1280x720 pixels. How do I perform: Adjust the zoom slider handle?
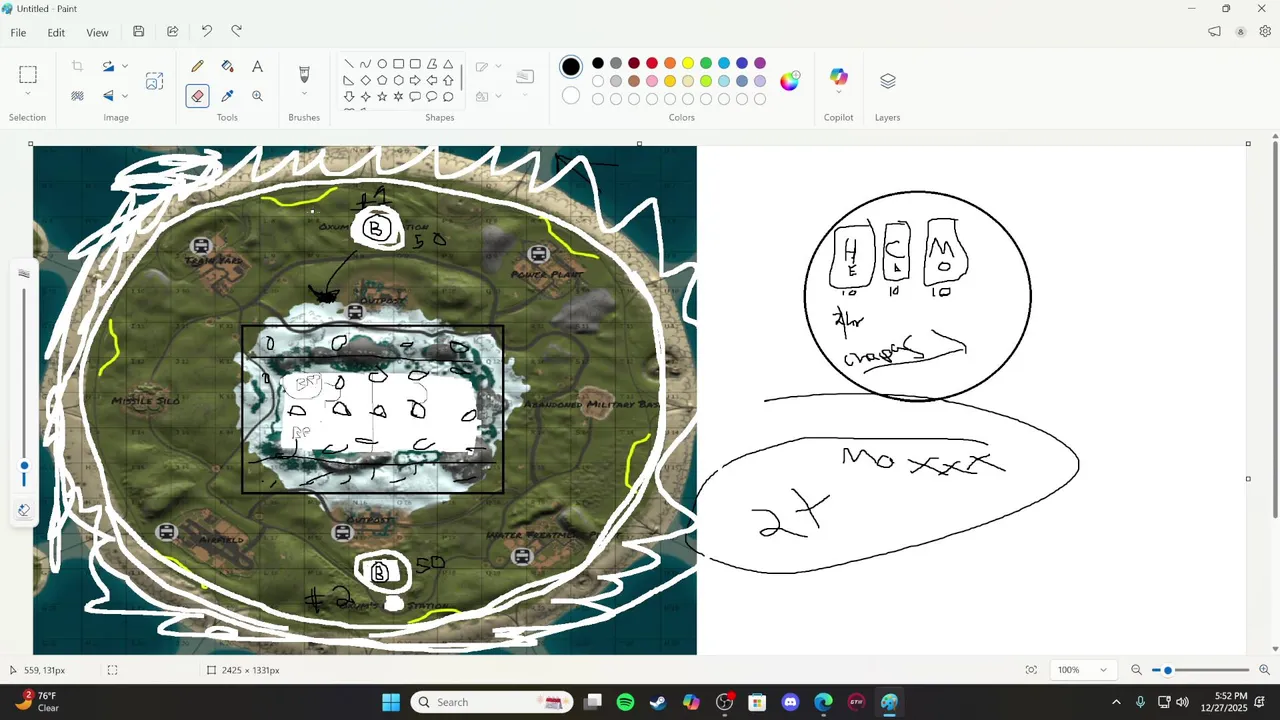[1167, 670]
